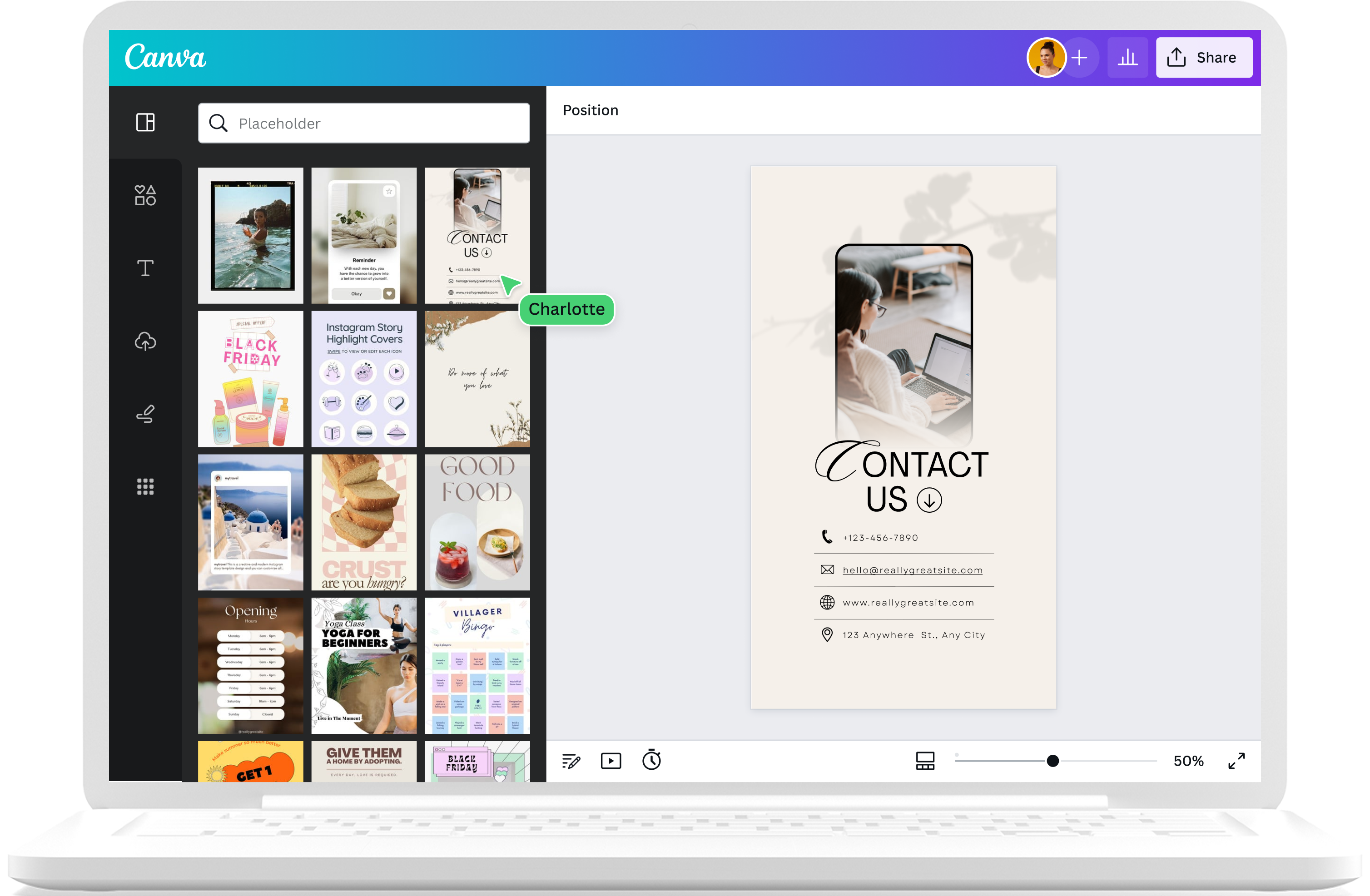This screenshot has height=896, width=1370.
Task: Select the Draw tool icon
Action: [145, 414]
